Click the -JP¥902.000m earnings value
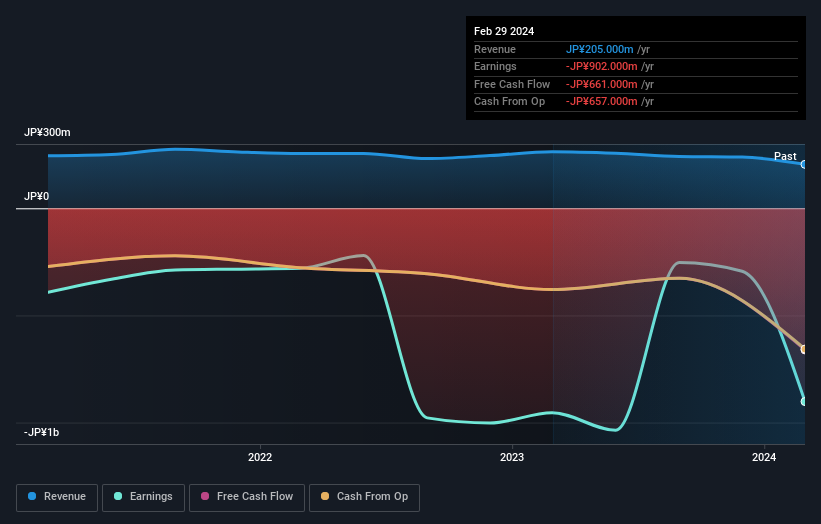The image size is (821, 524). pyautogui.click(x=602, y=66)
